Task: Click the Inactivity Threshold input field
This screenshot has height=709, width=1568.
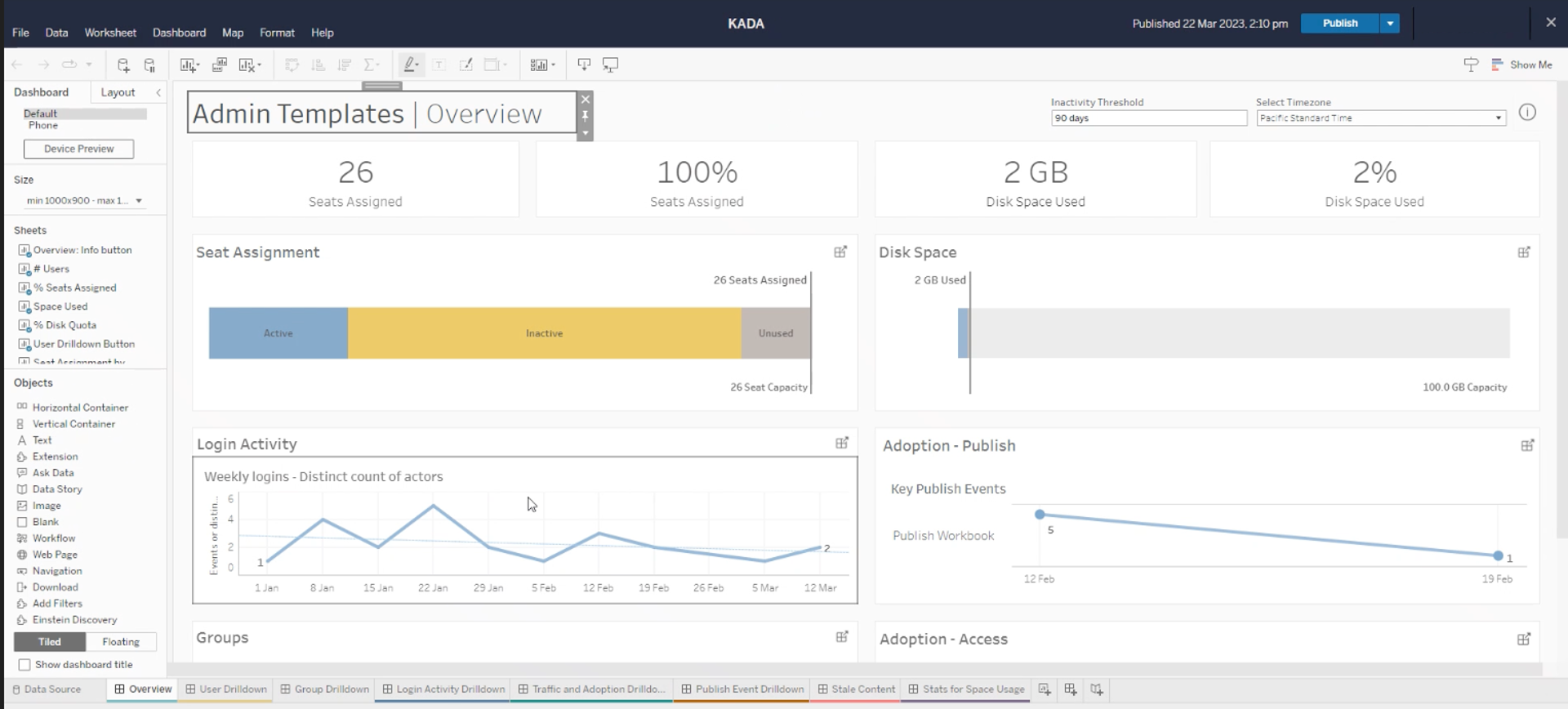Action: [1148, 118]
